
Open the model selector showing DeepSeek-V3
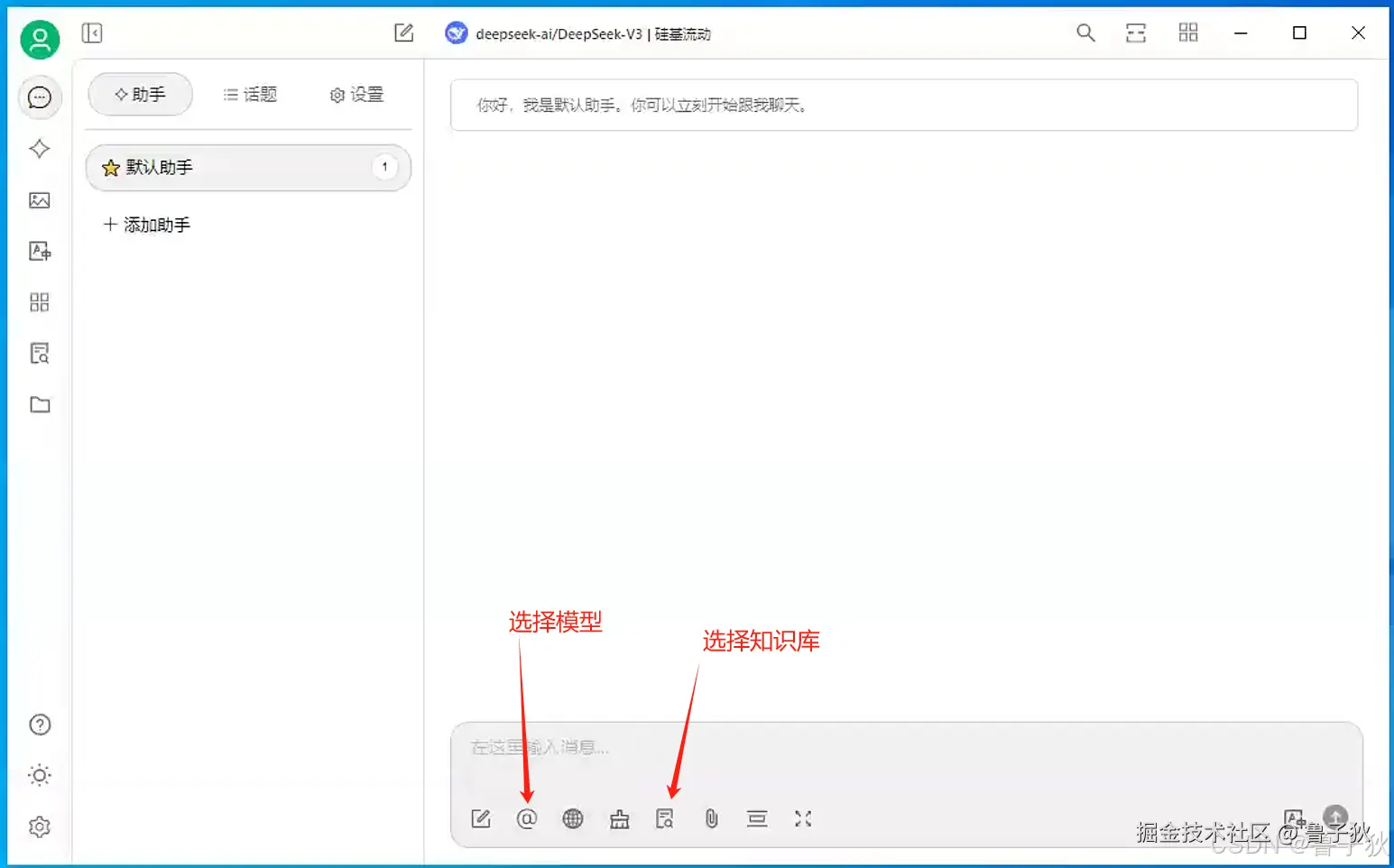(x=577, y=32)
